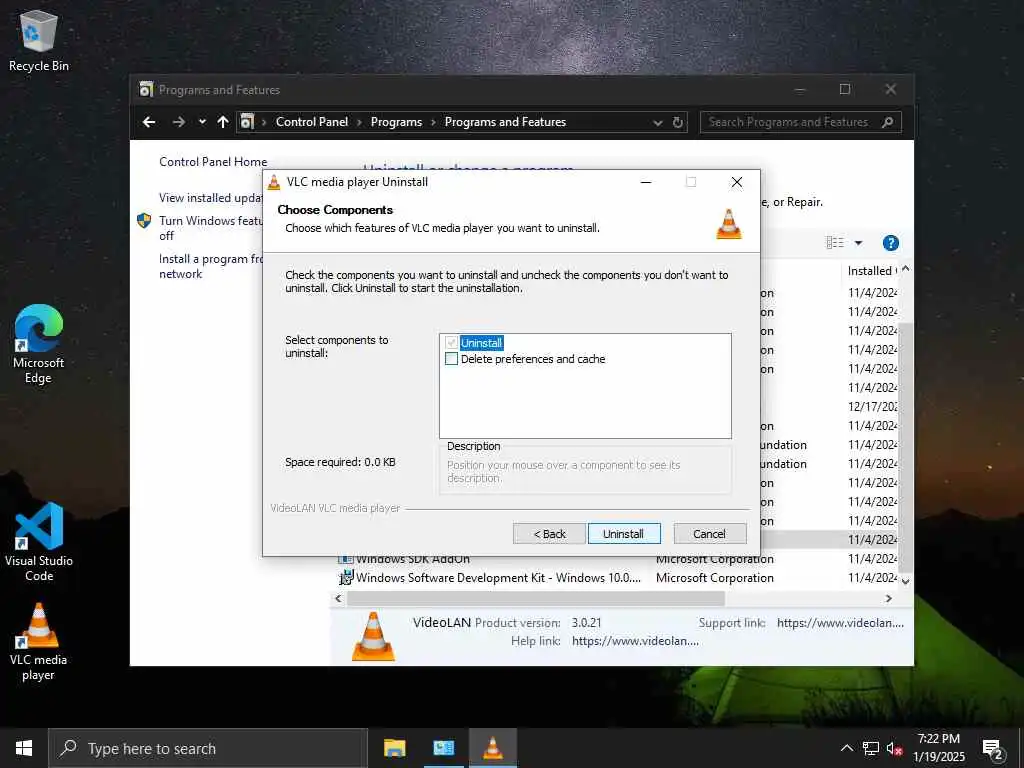Click the Programs and Features breadcrumb

point(505,122)
